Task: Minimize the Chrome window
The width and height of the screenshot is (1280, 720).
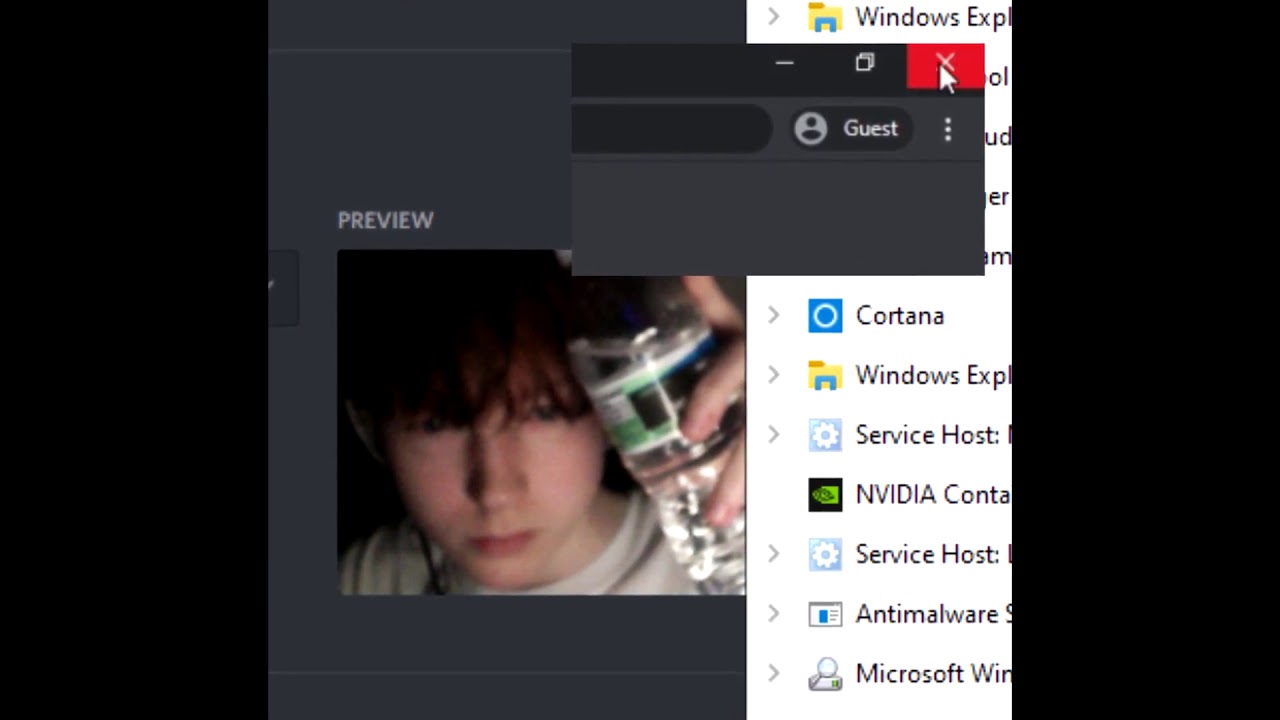Action: [784, 65]
